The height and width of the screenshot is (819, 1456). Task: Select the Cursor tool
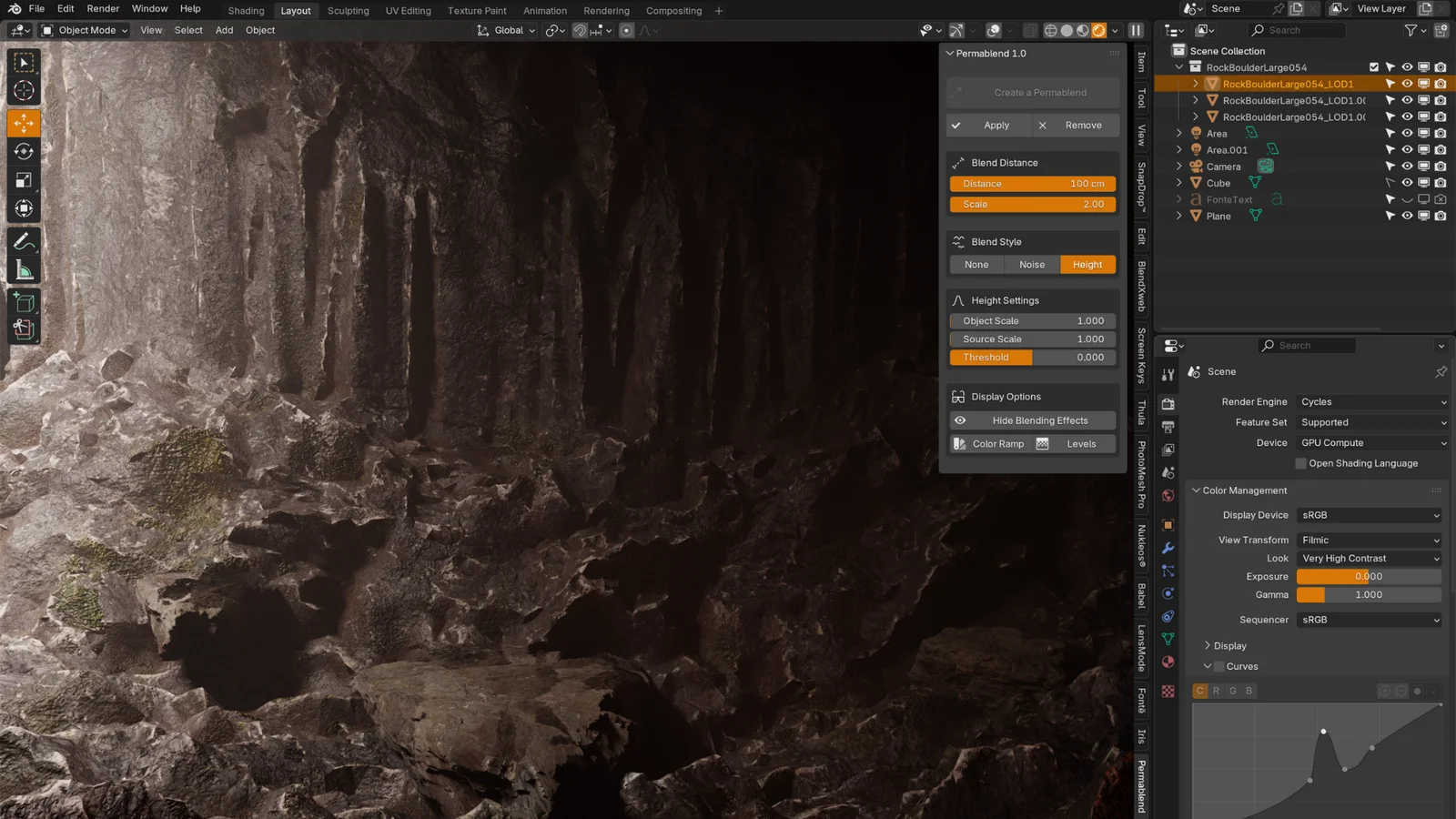coord(23,90)
